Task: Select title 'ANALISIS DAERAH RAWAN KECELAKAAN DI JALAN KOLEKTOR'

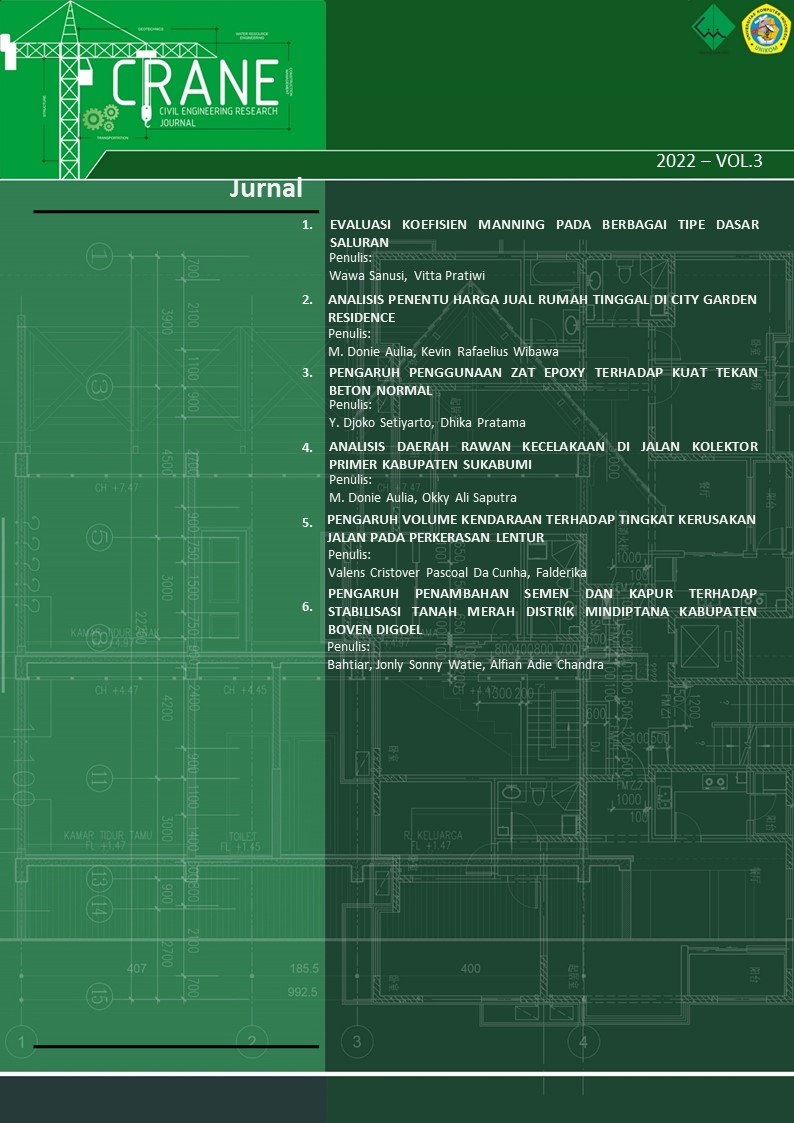Action: tap(543, 447)
